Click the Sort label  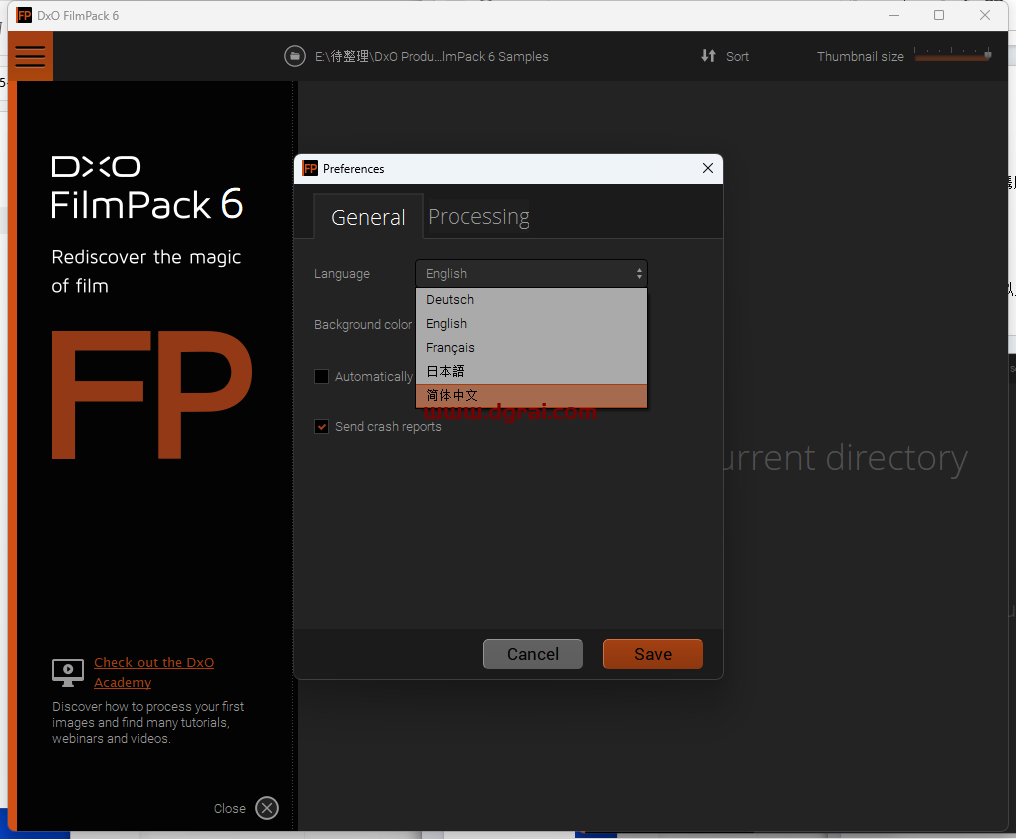(x=737, y=56)
